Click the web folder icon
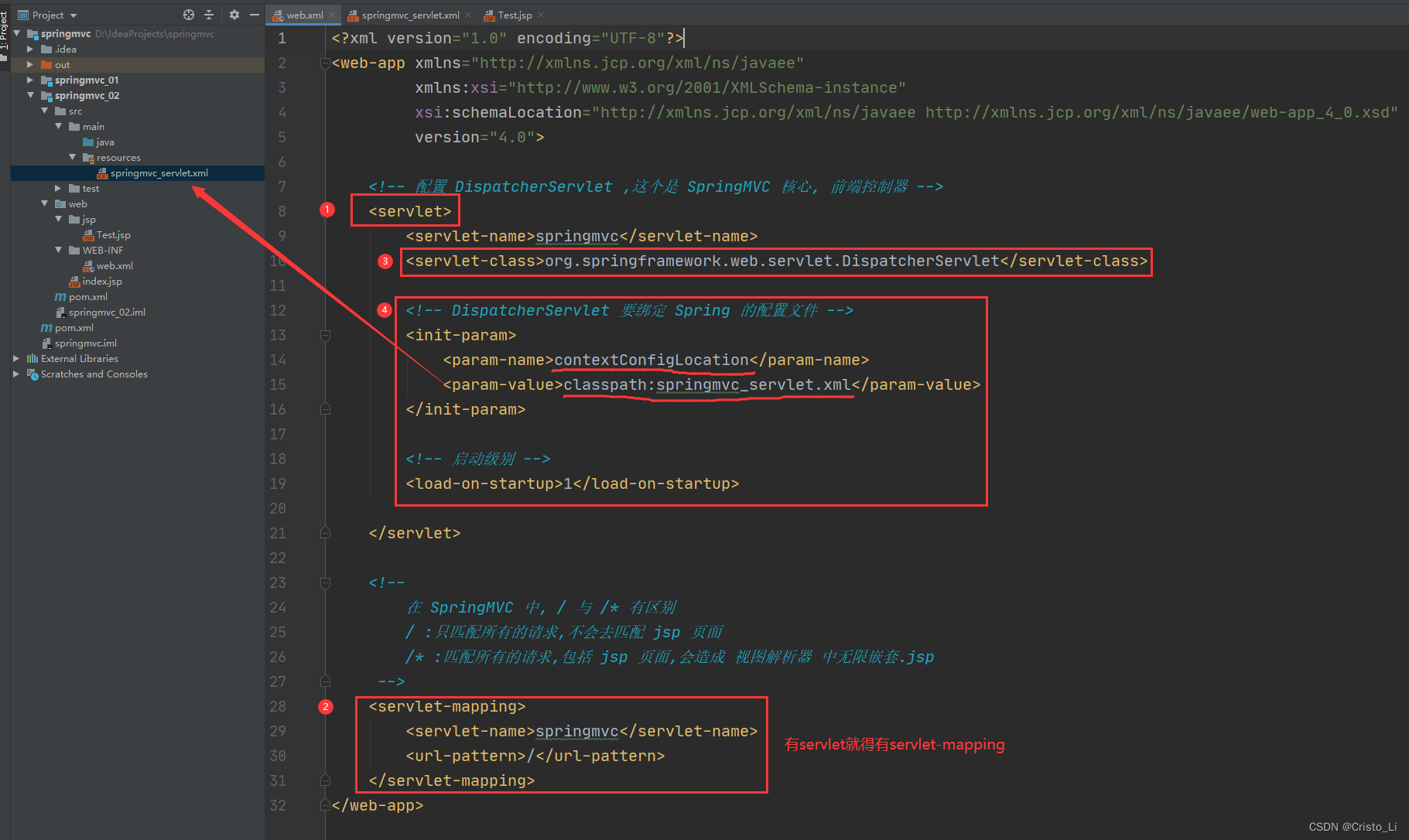Image resolution: width=1409 pixels, height=840 pixels. click(x=60, y=203)
